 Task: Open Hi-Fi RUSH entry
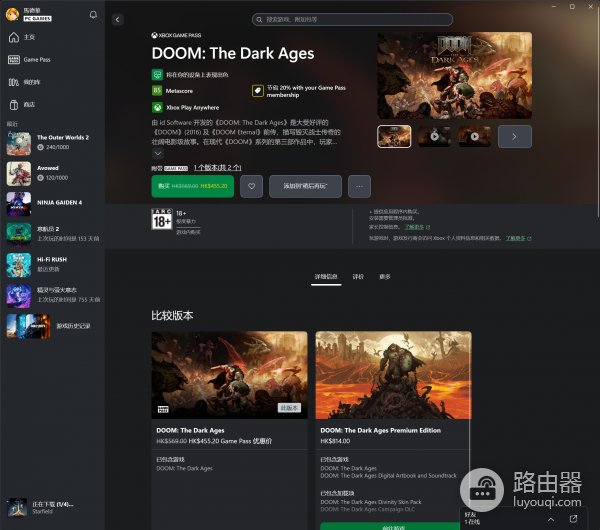[52, 264]
